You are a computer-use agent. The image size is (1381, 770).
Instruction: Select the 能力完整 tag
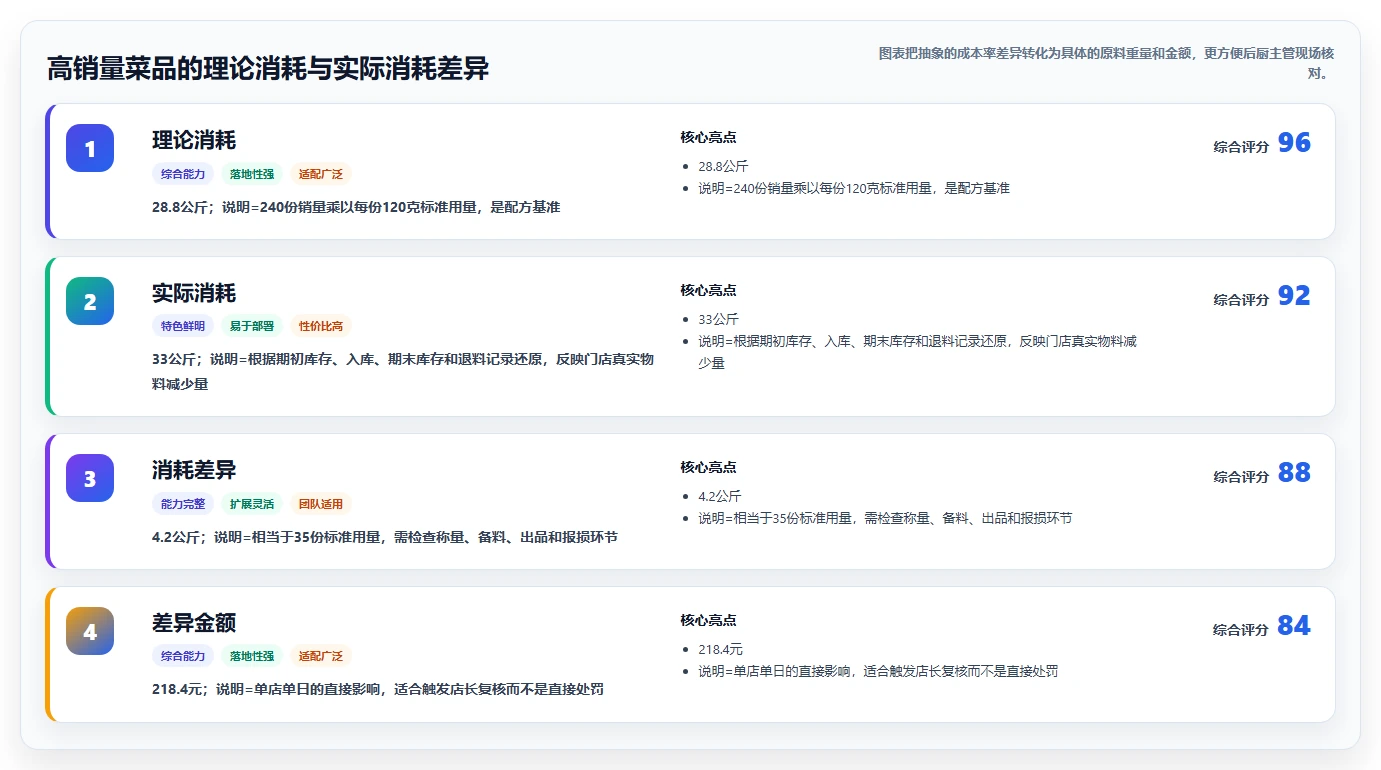tap(183, 504)
